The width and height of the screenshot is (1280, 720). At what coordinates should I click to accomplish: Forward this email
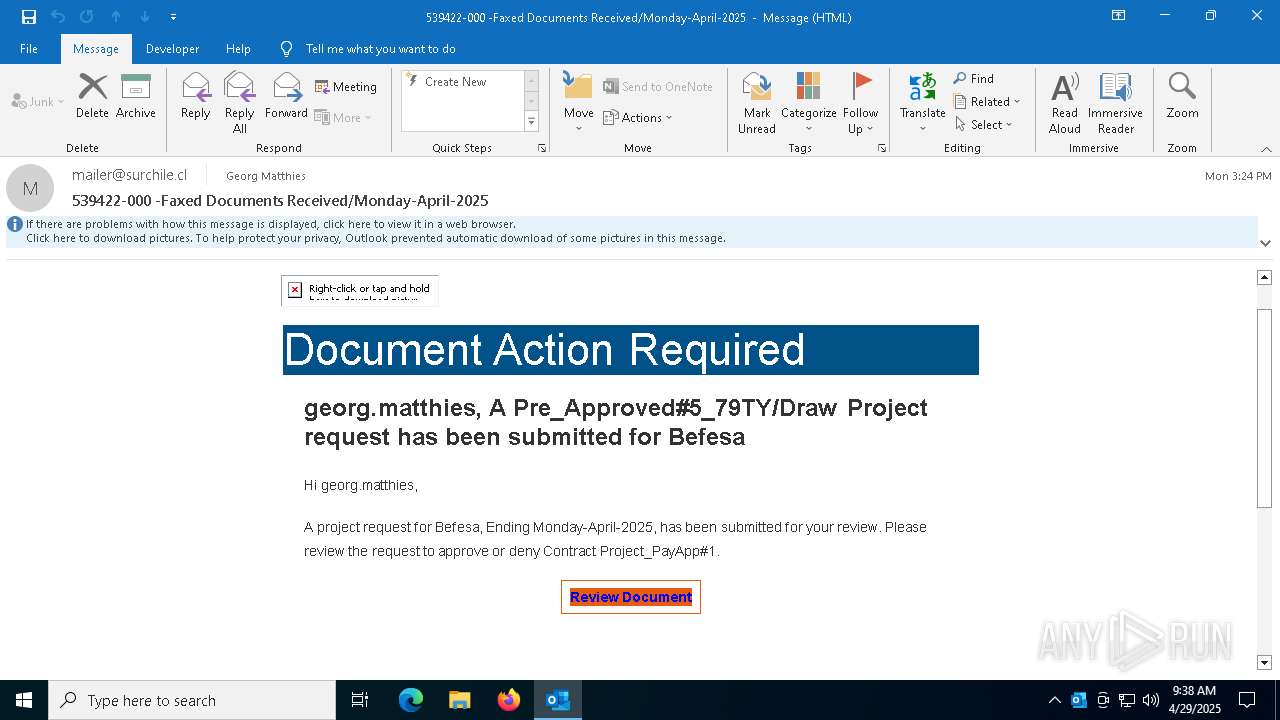click(x=286, y=96)
